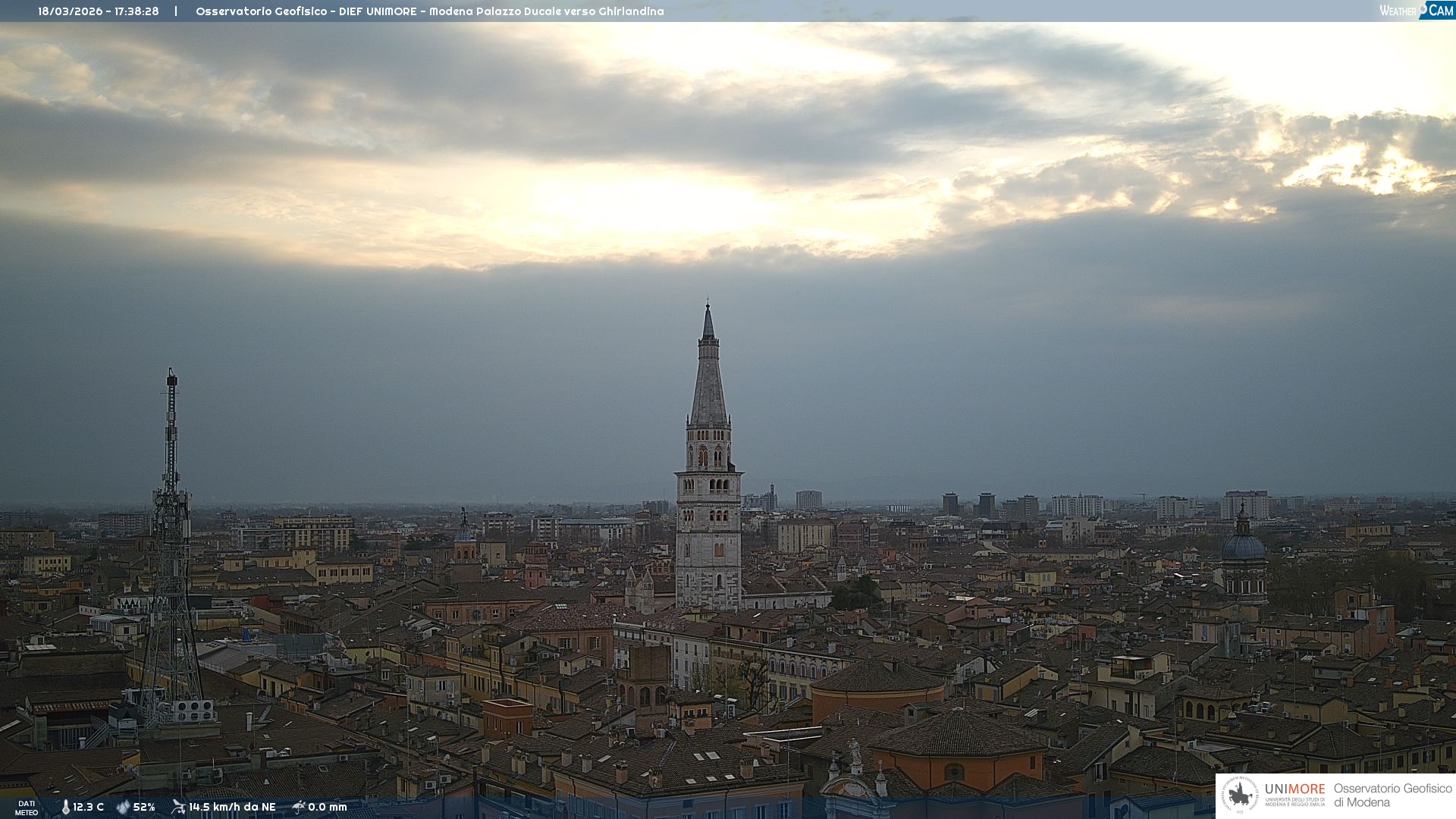Click the UNIMORE university seal emblem
Viewport: 1456px width, 819px height.
[x=1240, y=795]
